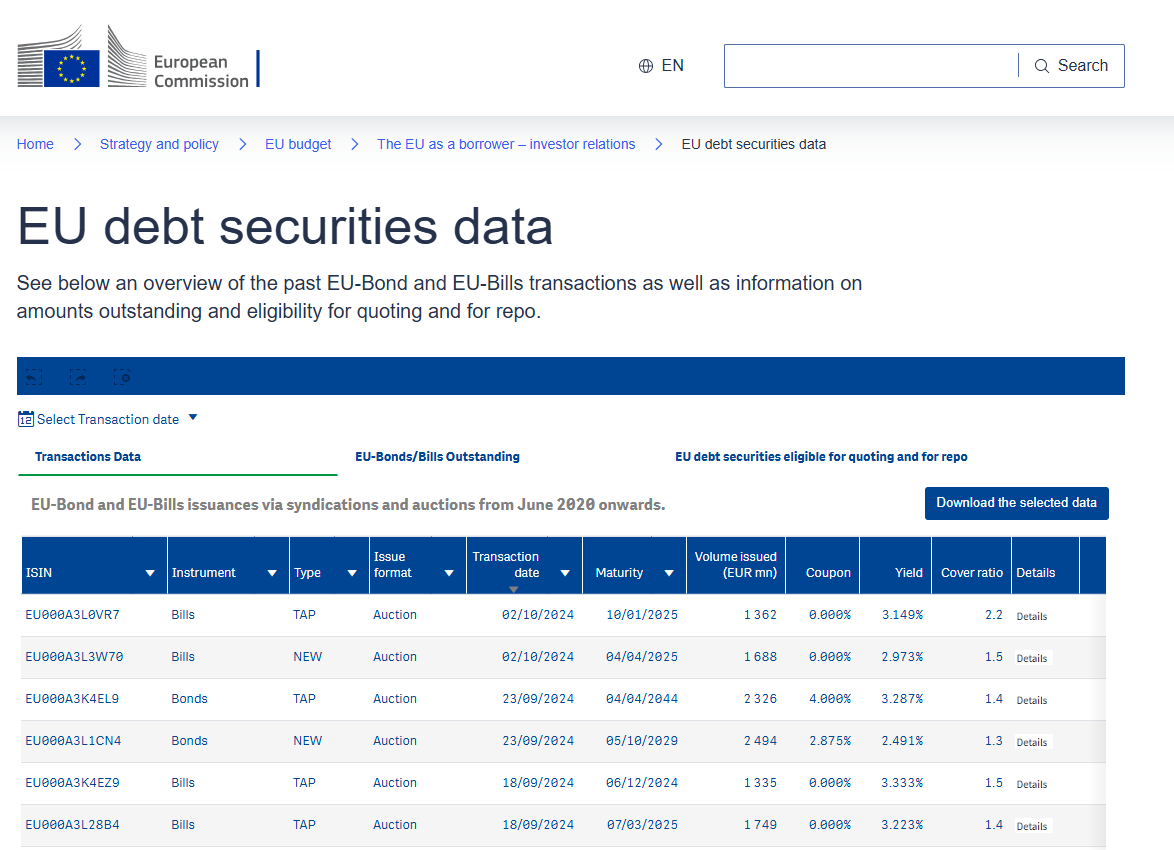
Task: Open Details for row EU000A3L1CN4
Action: click(1032, 742)
